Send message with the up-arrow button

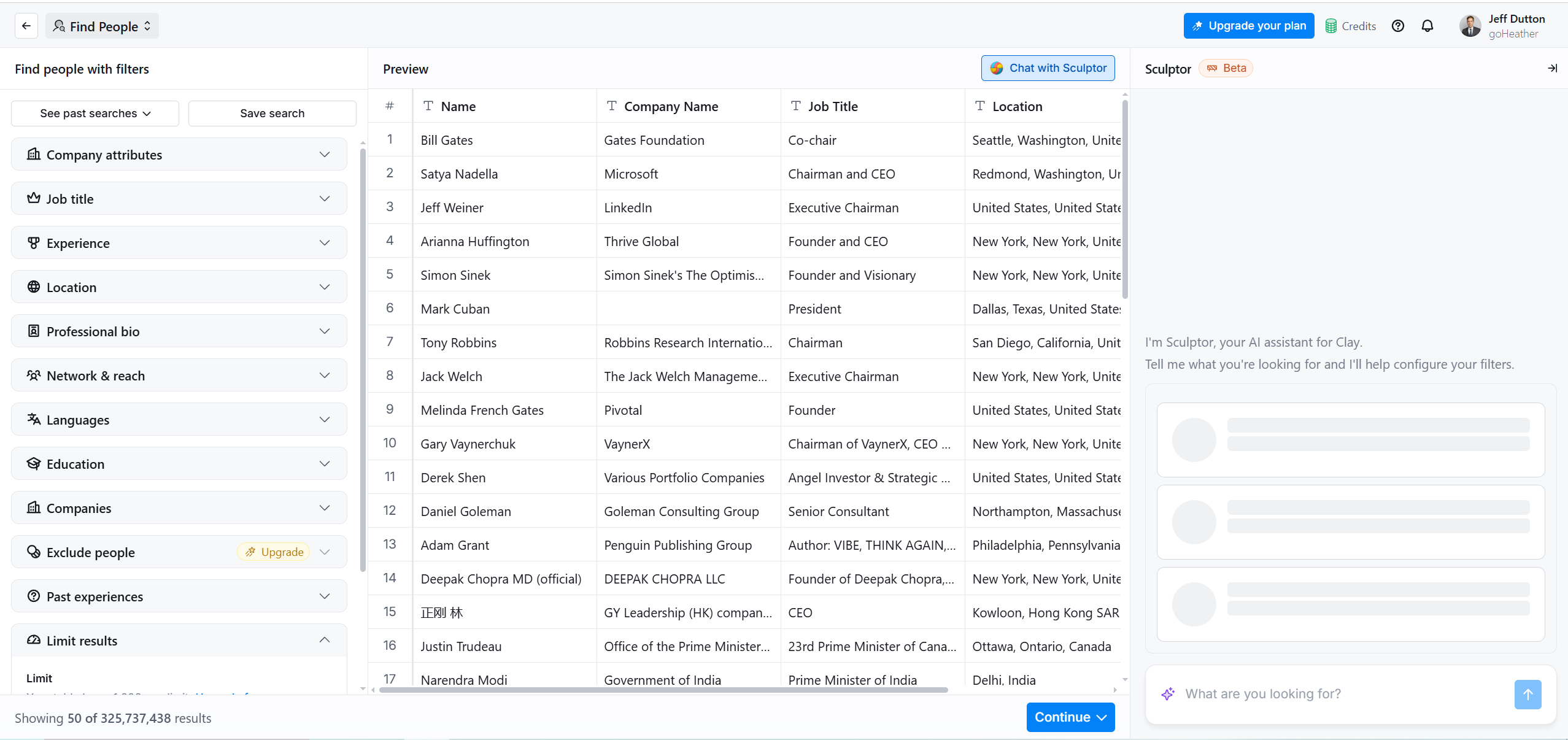pos(1527,694)
